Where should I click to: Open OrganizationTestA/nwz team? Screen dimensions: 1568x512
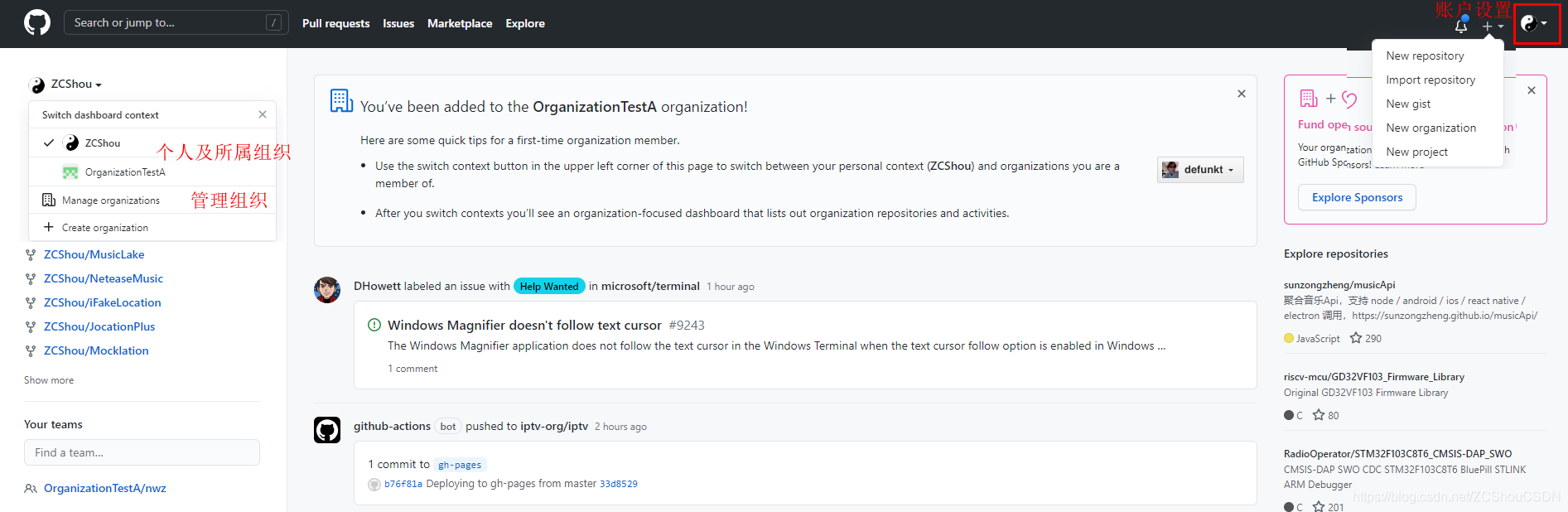[105, 488]
